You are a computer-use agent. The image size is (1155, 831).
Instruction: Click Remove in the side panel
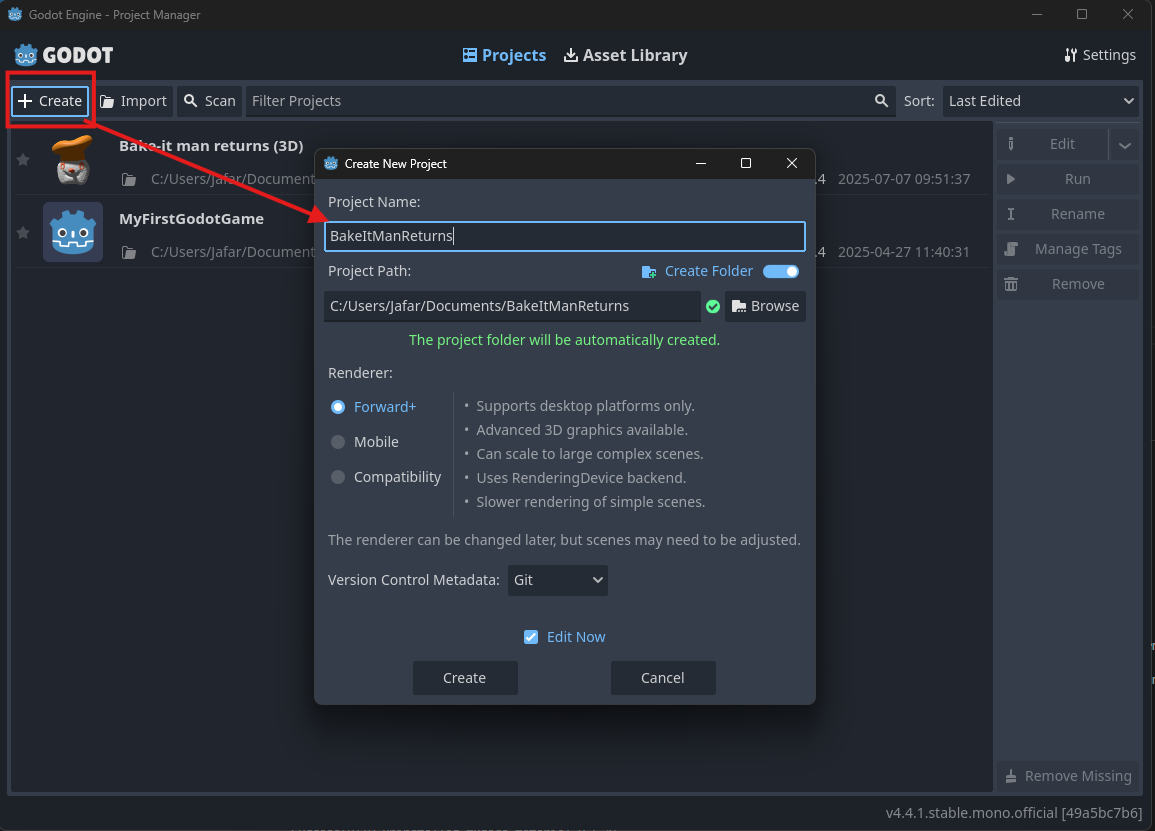(x=1068, y=284)
